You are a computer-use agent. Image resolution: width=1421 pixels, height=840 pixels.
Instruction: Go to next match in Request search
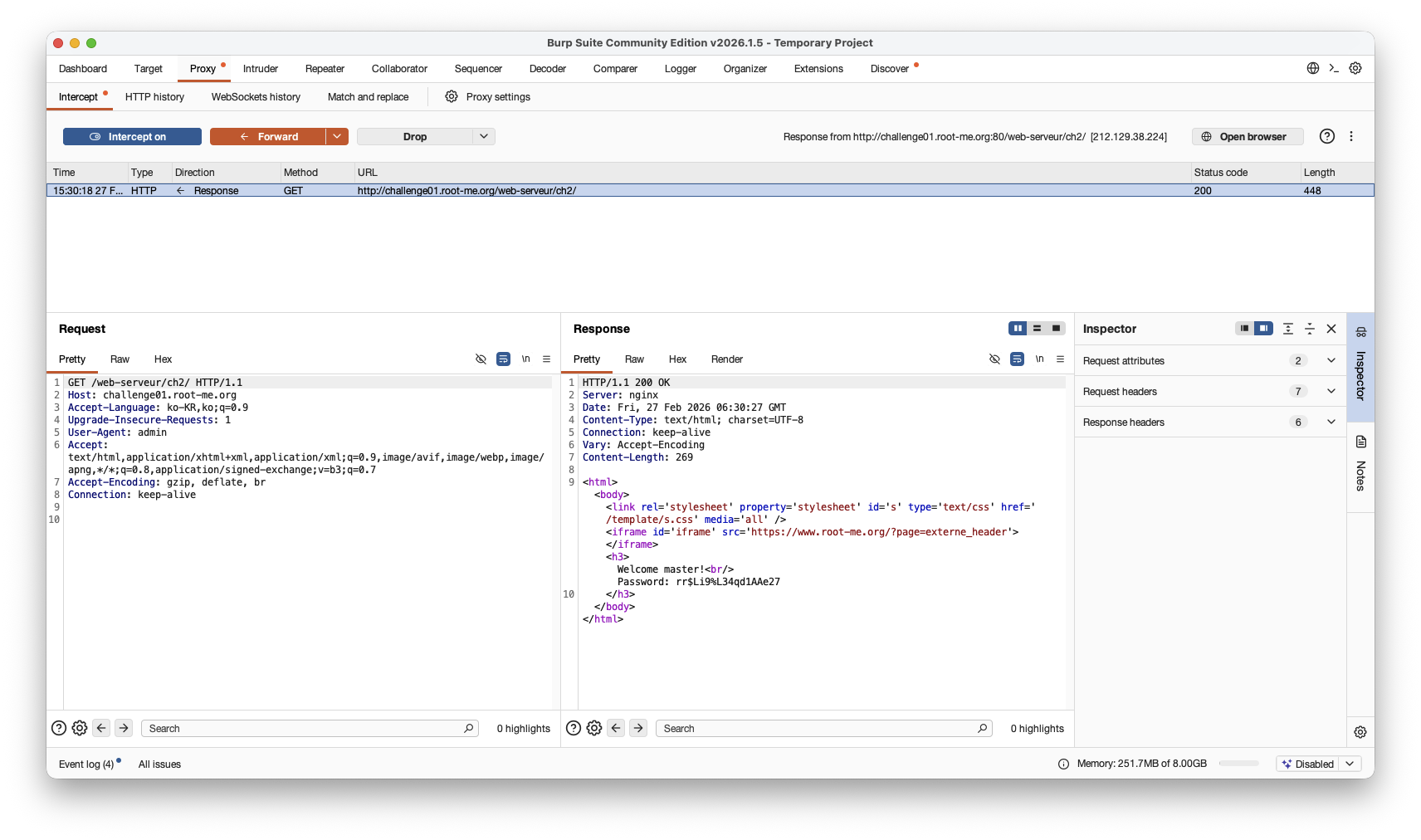click(124, 728)
